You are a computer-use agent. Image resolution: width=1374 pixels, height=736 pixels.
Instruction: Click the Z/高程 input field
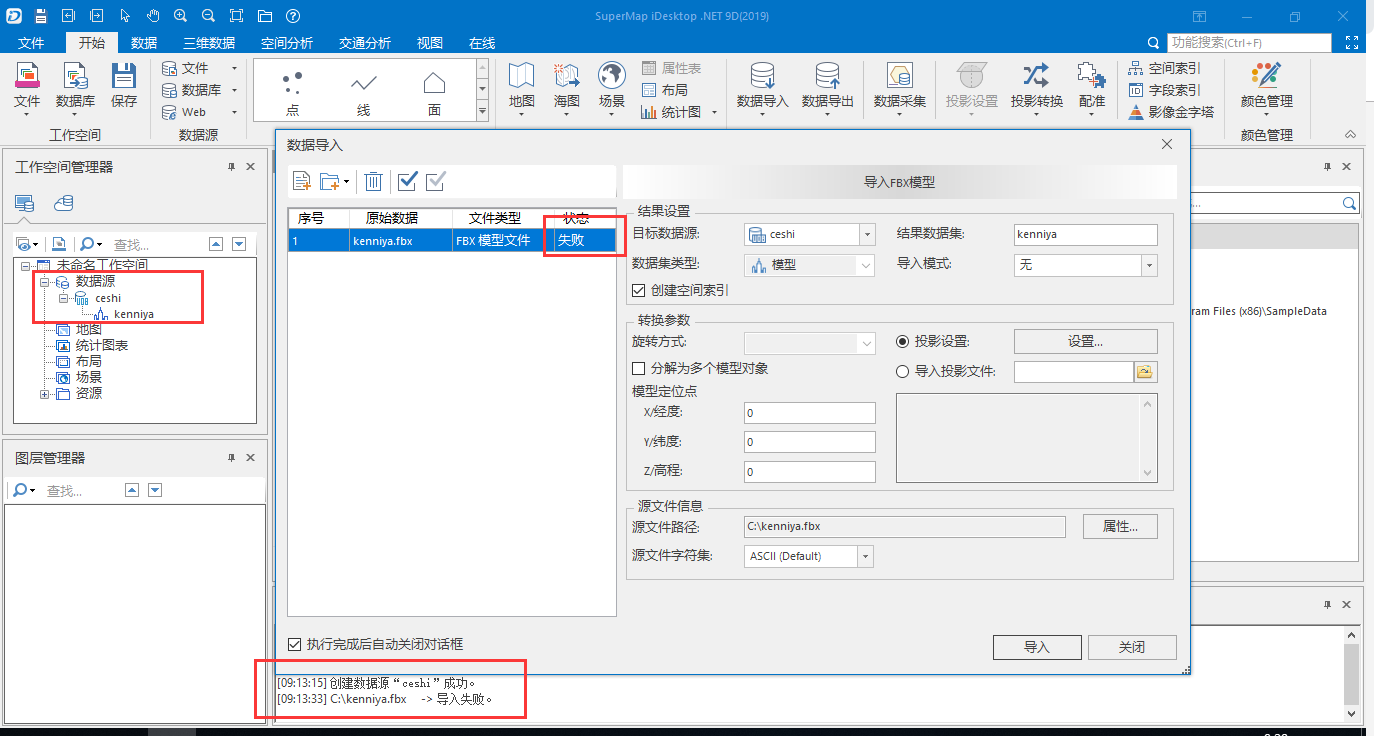810,471
